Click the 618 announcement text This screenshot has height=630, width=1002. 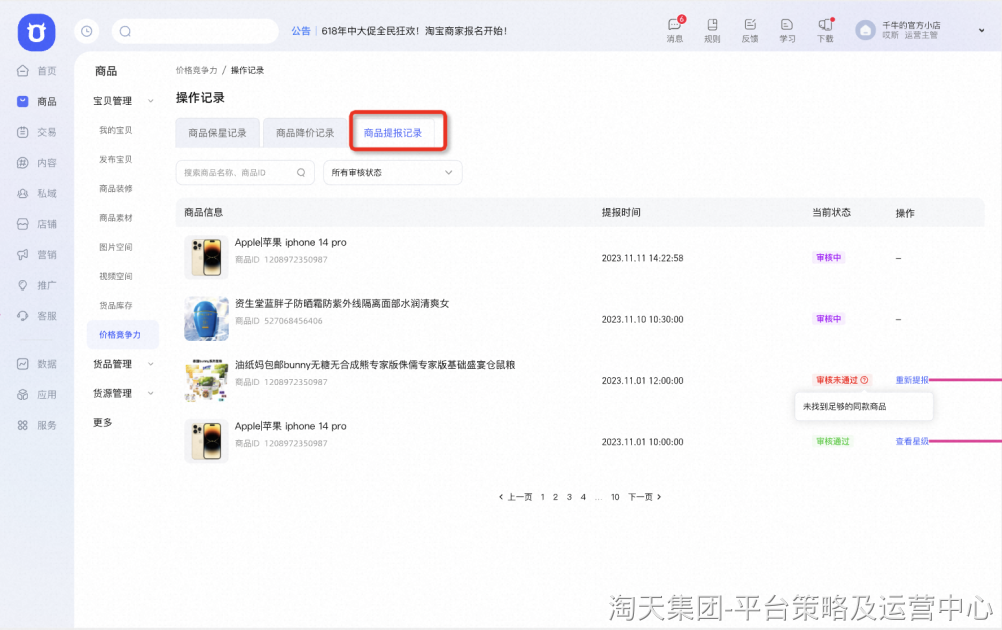pos(414,31)
